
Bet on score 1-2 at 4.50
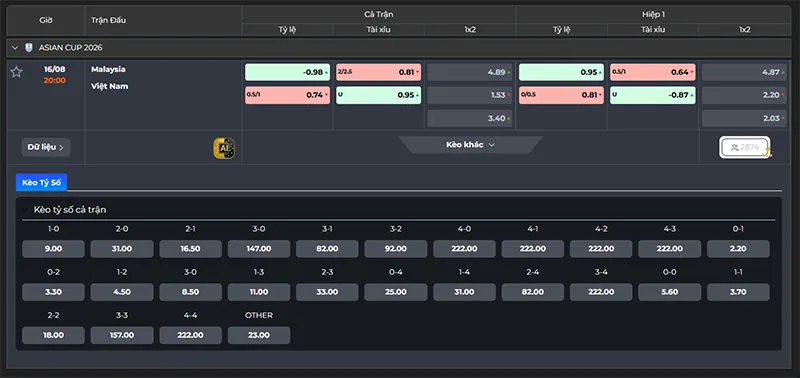122,292
